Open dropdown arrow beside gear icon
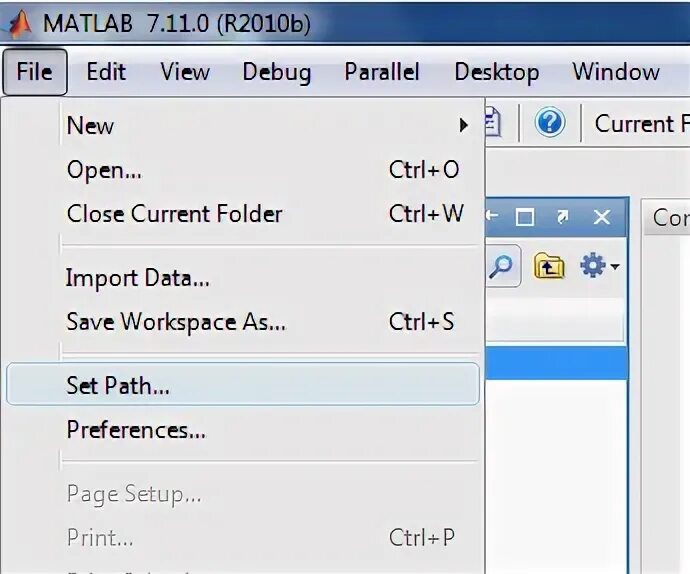 (x=615, y=266)
